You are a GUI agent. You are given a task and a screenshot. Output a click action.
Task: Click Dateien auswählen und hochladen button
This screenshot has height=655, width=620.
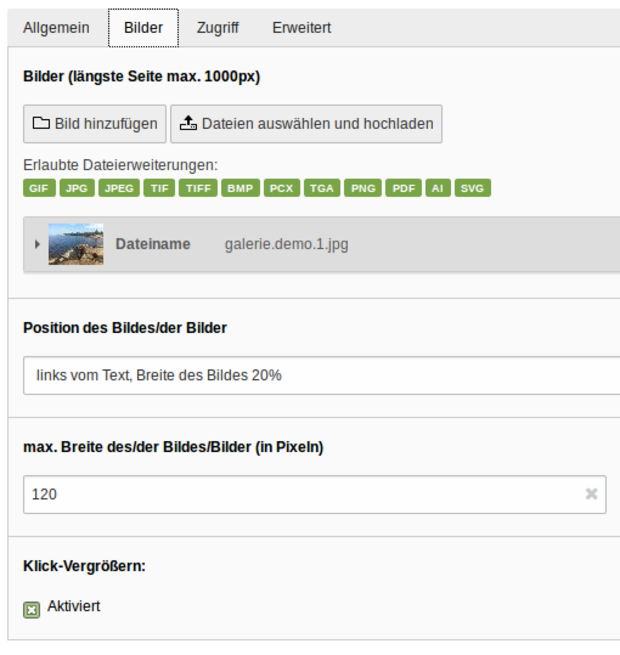pos(306,124)
